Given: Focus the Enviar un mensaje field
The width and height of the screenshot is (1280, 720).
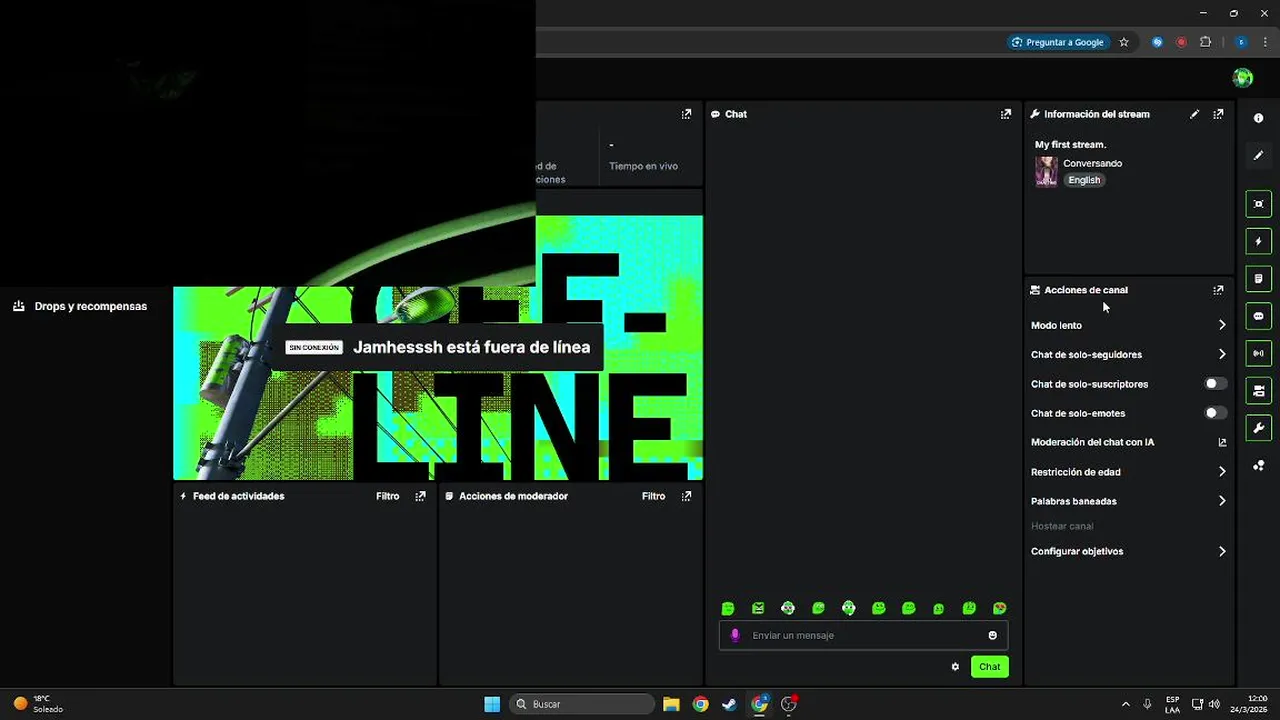Looking at the screenshot, I should 864,635.
